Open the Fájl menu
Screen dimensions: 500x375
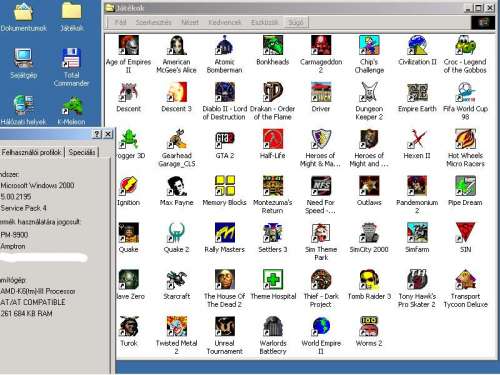(120, 22)
